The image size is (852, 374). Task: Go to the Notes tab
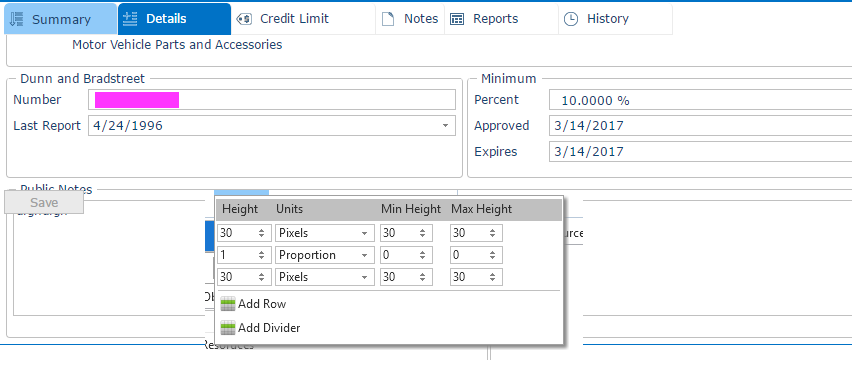tap(410, 19)
